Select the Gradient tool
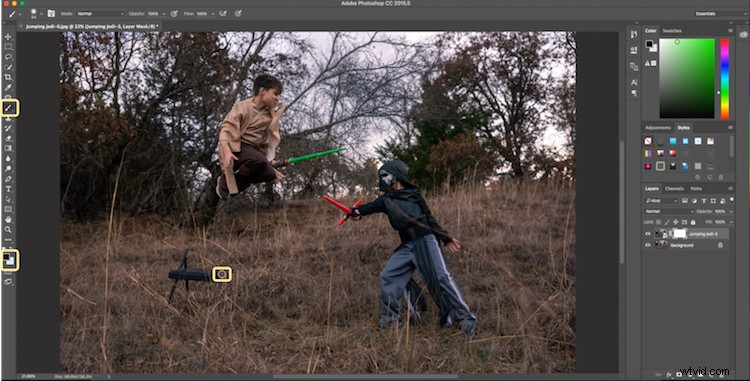Image resolution: width=750 pixels, height=381 pixels. (x=8, y=148)
